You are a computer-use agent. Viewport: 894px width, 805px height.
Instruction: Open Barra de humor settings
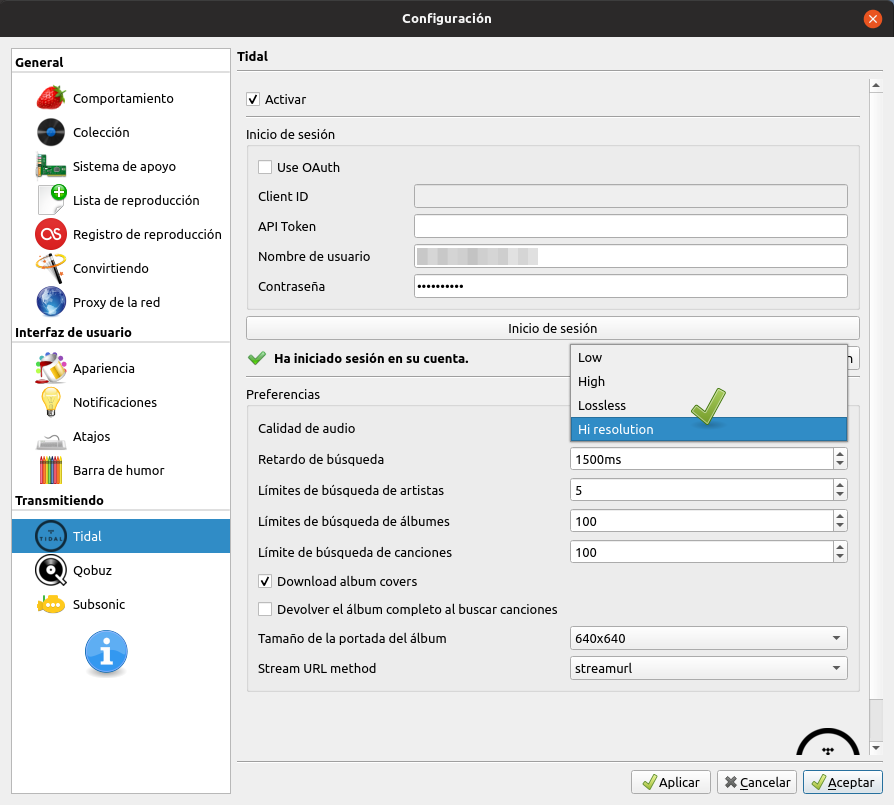121,470
